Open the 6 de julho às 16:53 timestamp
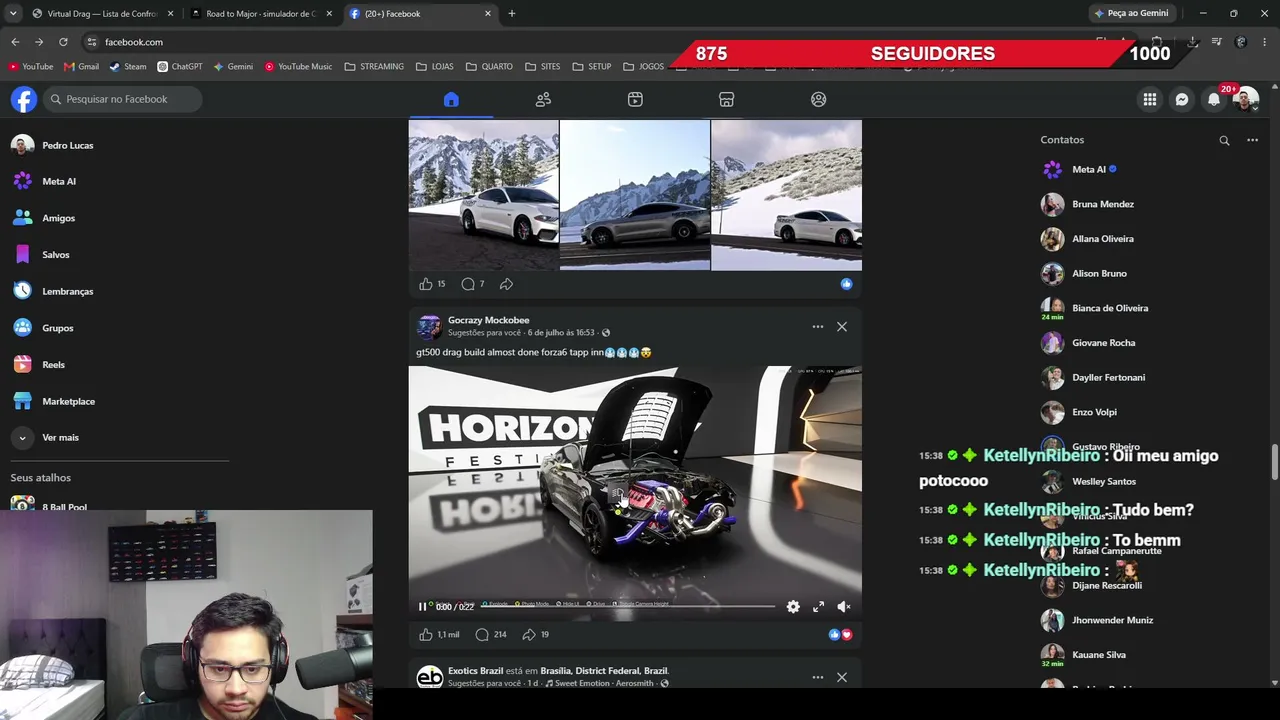 point(561,333)
